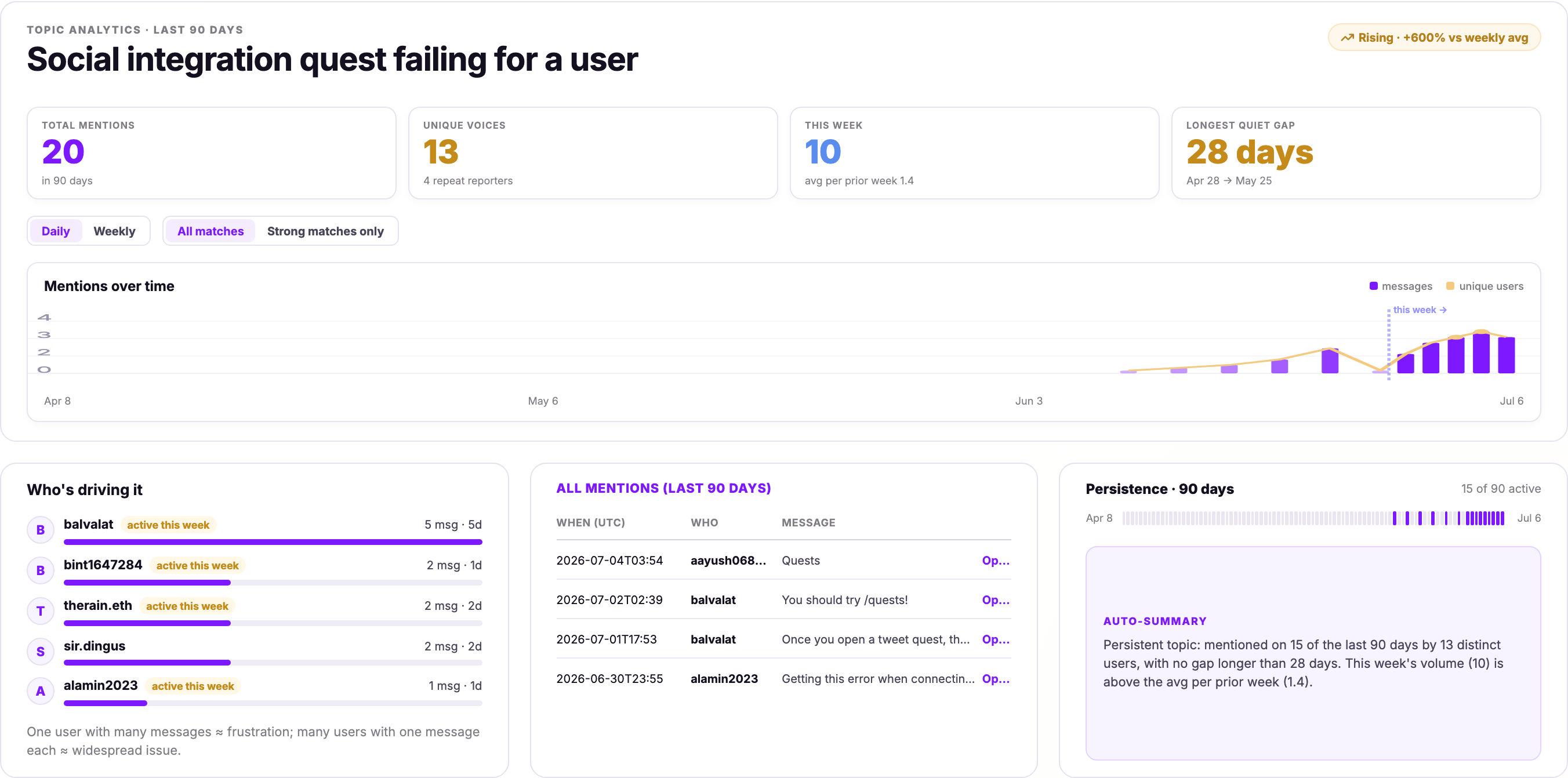Click the username 'sir.dingus'
The width and height of the screenshot is (1568, 778).
[x=95, y=646]
